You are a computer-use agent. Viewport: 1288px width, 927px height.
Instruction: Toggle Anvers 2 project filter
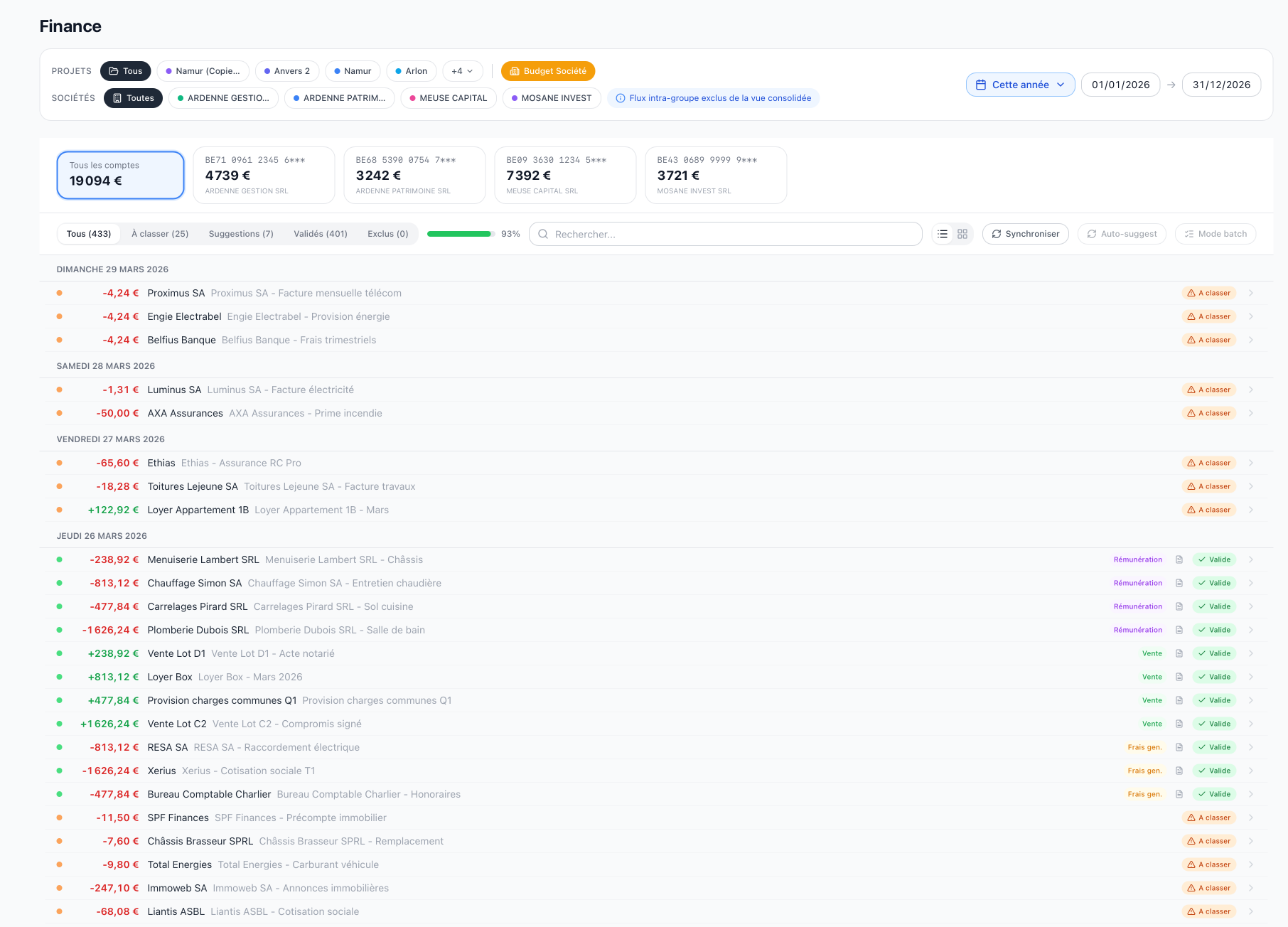point(286,71)
